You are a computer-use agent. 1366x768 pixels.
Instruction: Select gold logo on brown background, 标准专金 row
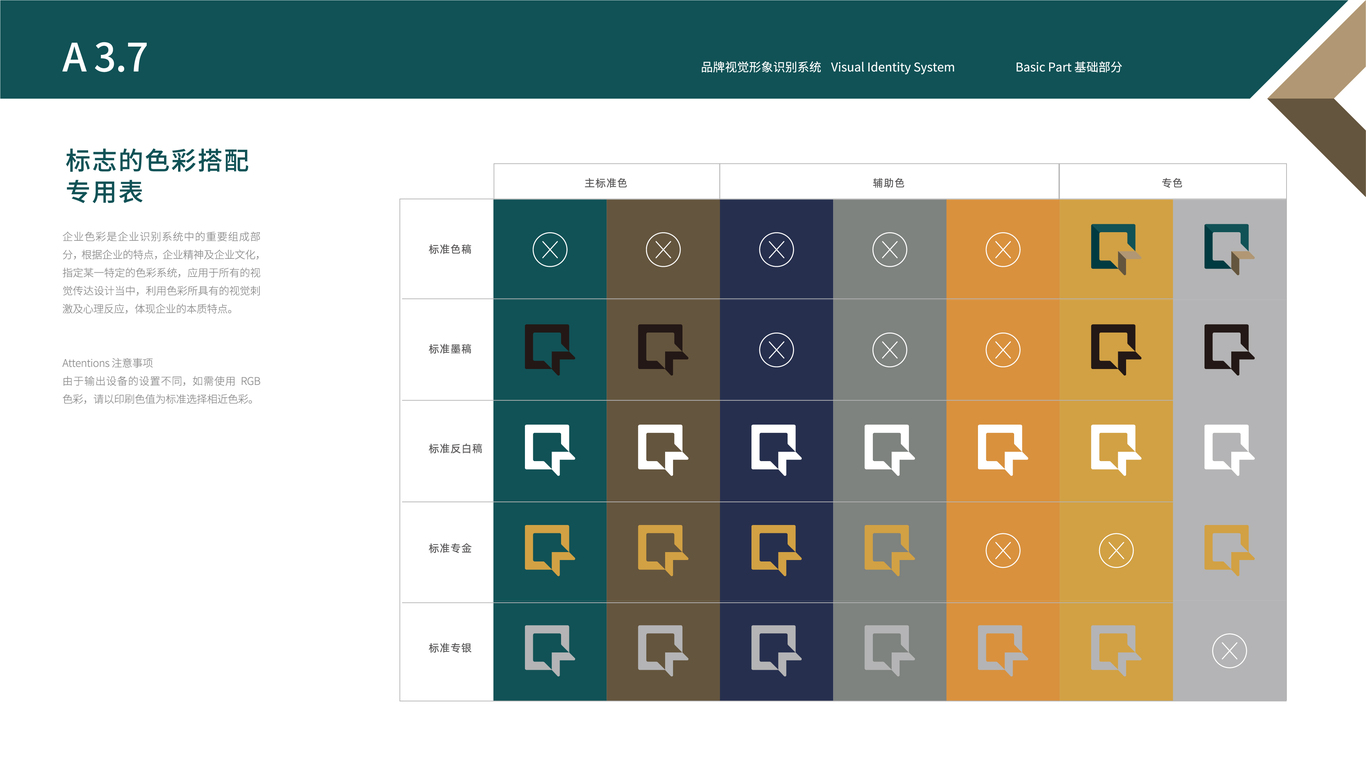click(x=663, y=549)
